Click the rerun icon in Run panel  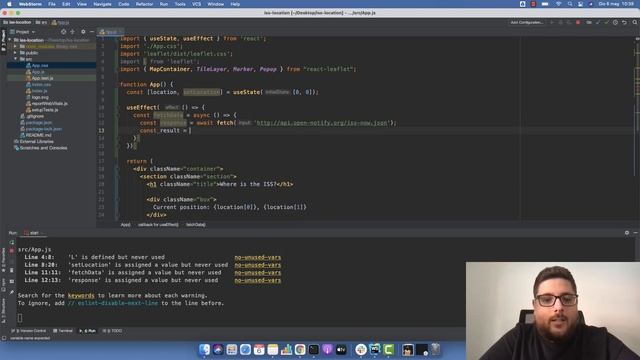(x=11, y=242)
